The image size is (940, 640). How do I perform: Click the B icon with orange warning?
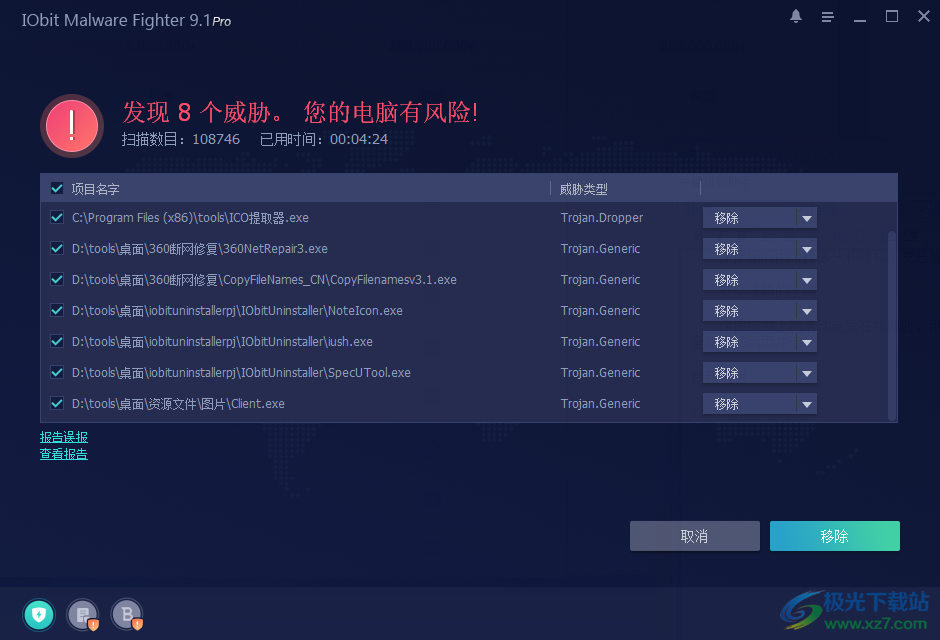pos(127,615)
